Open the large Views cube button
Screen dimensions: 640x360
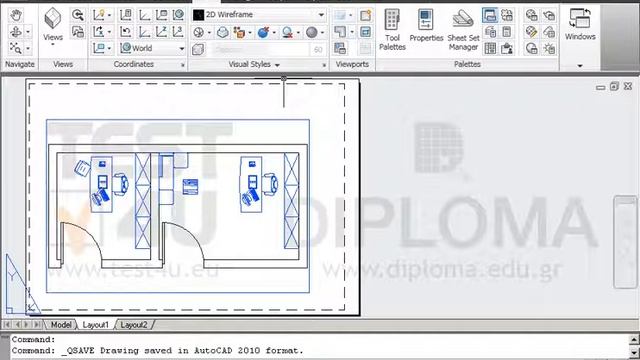pyautogui.click(x=53, y=25)
